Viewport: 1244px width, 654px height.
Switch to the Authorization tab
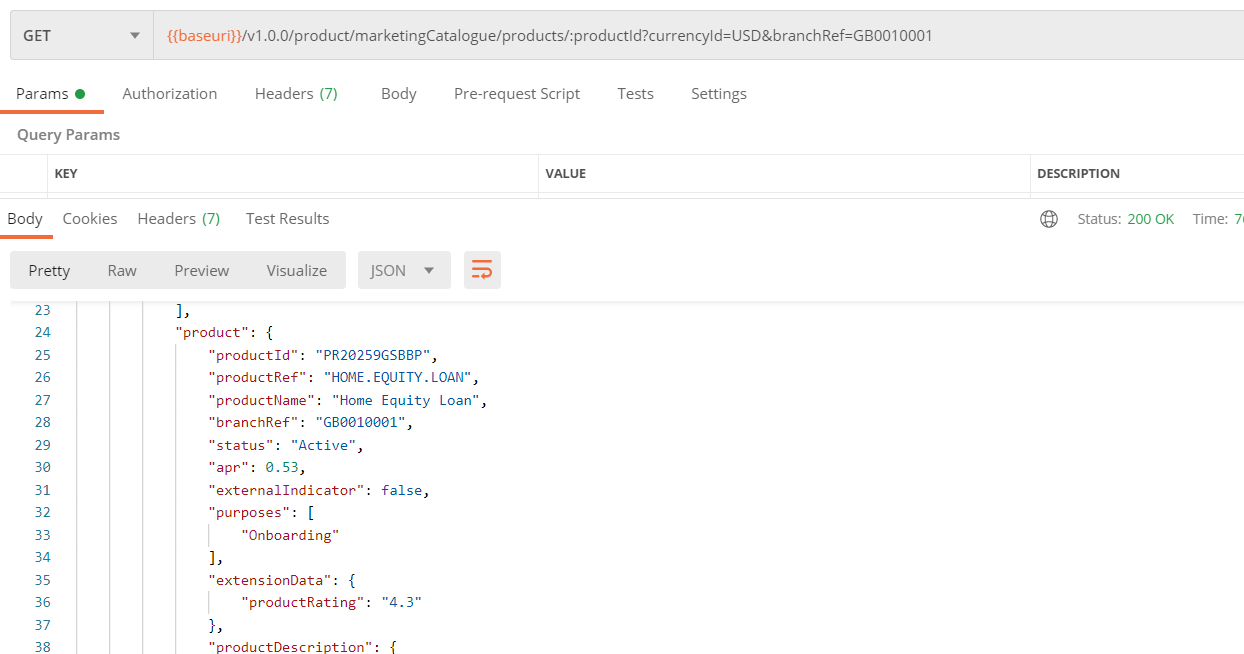(169, 94)
